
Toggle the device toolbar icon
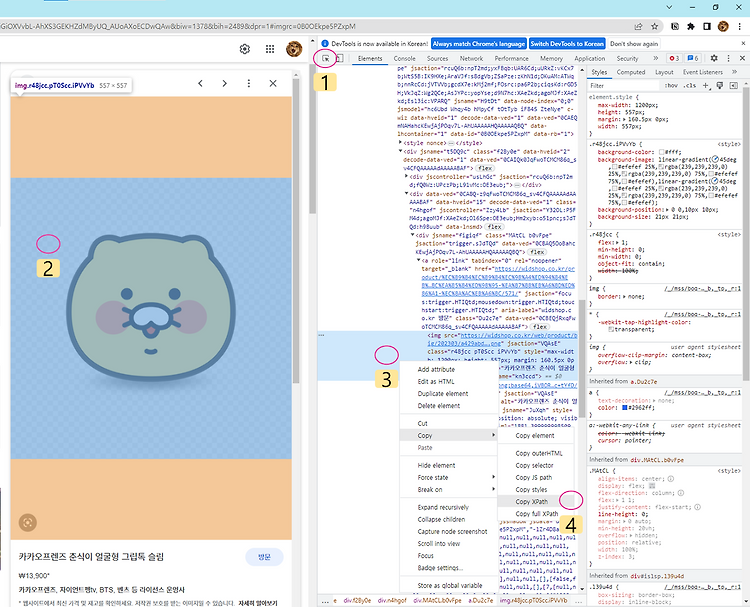pos(339,58)
